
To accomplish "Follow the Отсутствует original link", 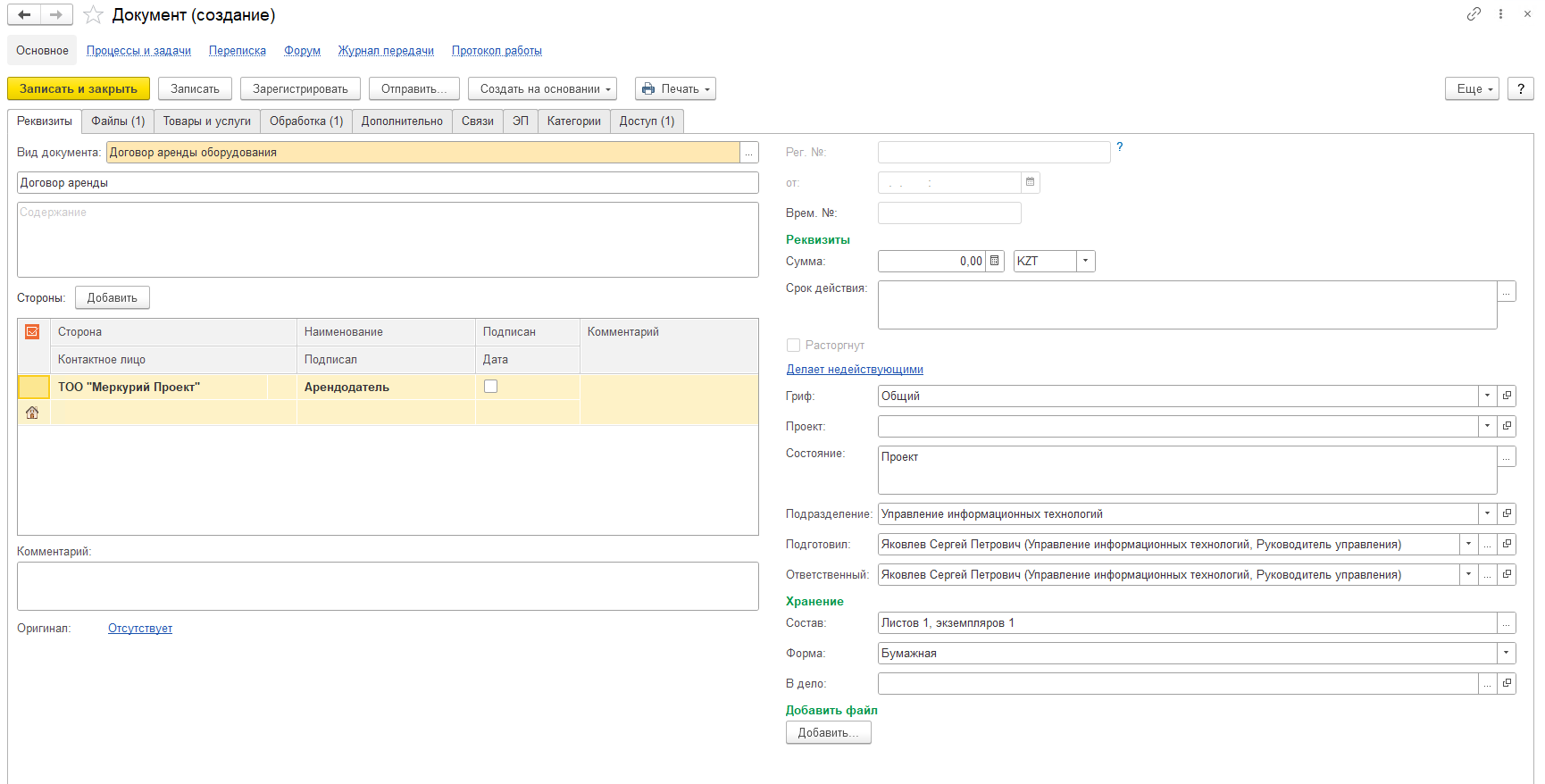I will 140,628.
